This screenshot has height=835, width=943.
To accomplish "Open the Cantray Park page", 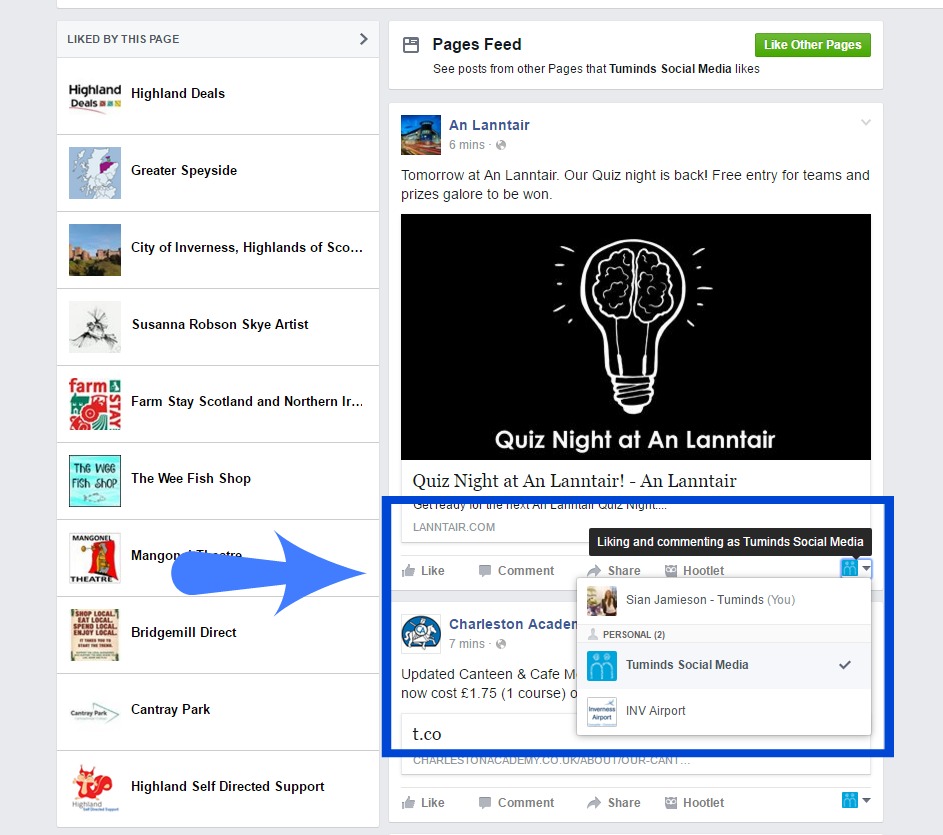I will [x=171, y=710].
